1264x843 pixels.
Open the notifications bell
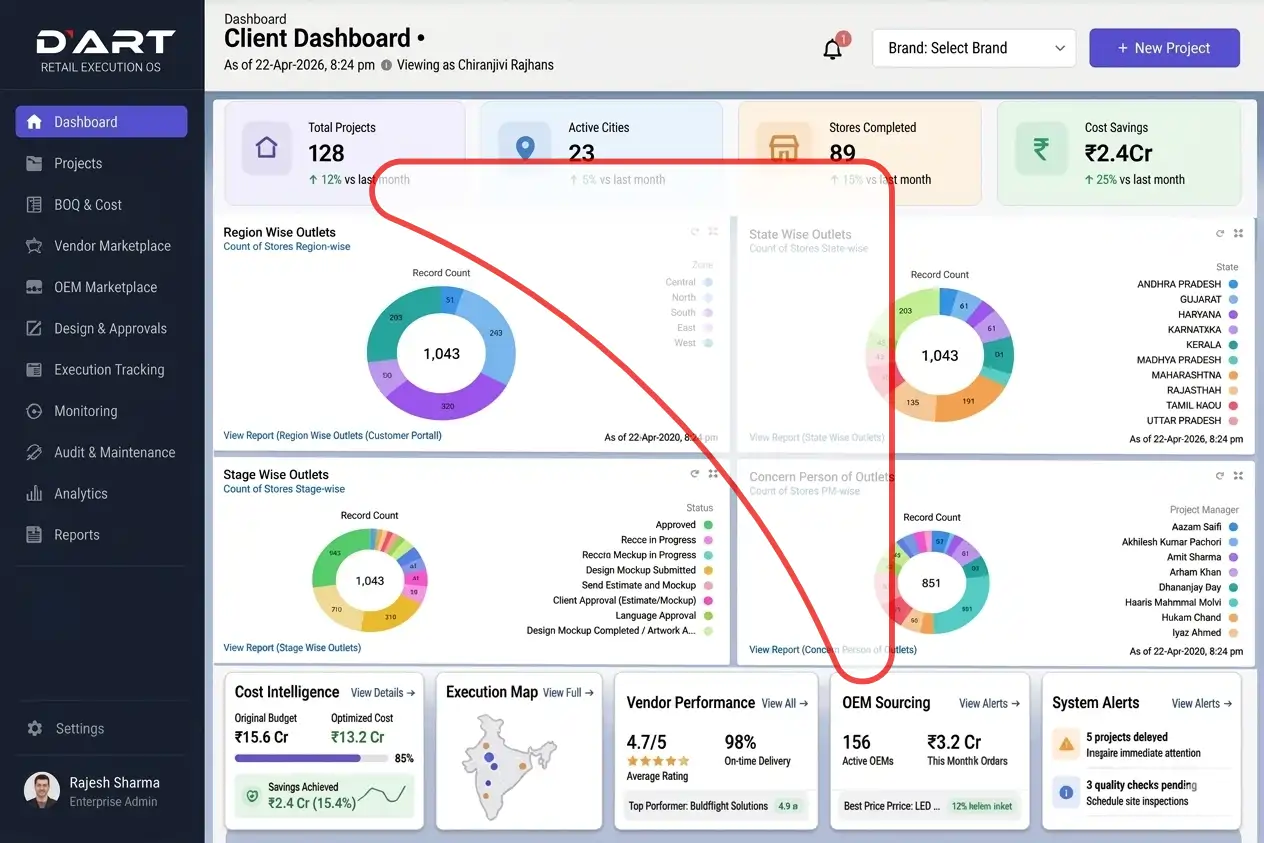[833, 47]
